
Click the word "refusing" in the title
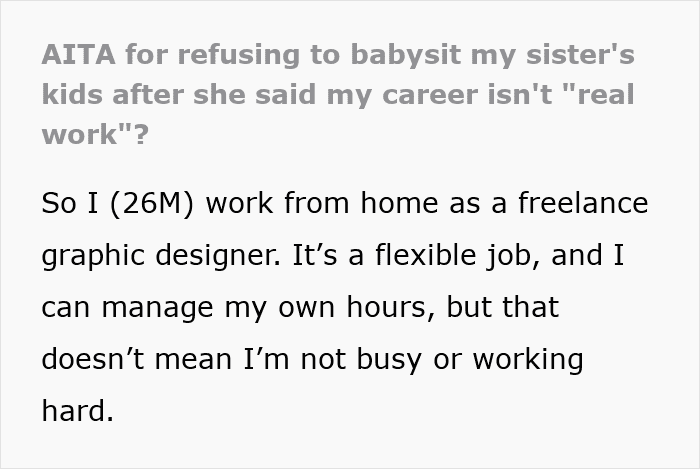pyautogui.click(x=238, y=55)
